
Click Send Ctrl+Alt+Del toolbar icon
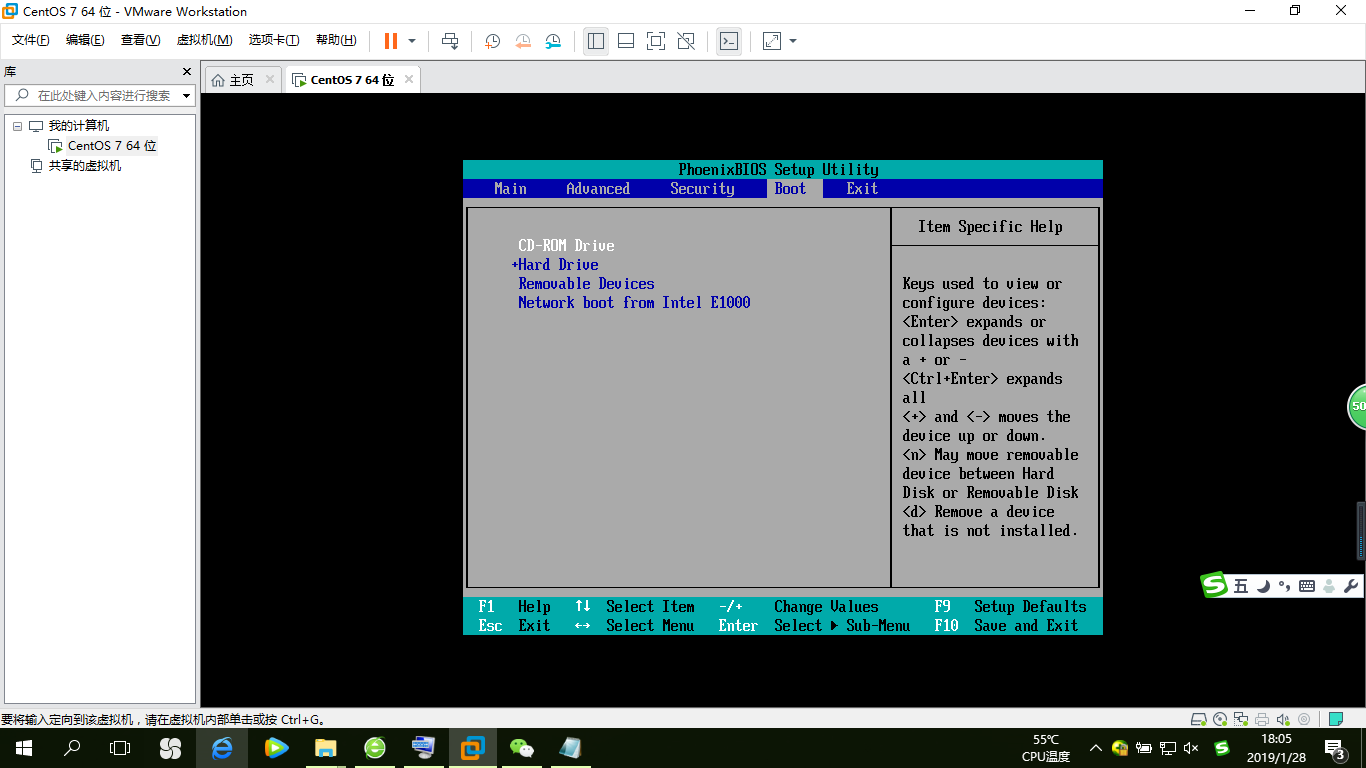(x=450, y=41)
